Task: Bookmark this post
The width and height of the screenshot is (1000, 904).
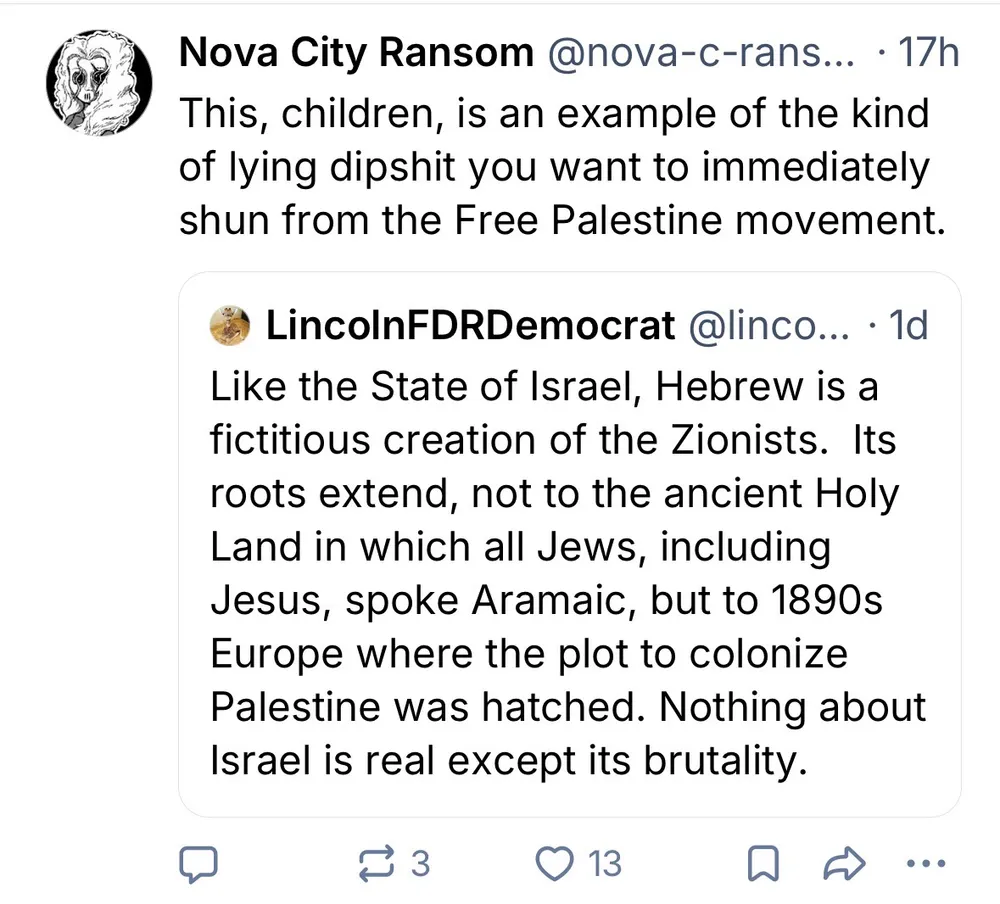Action: point(766,863)
